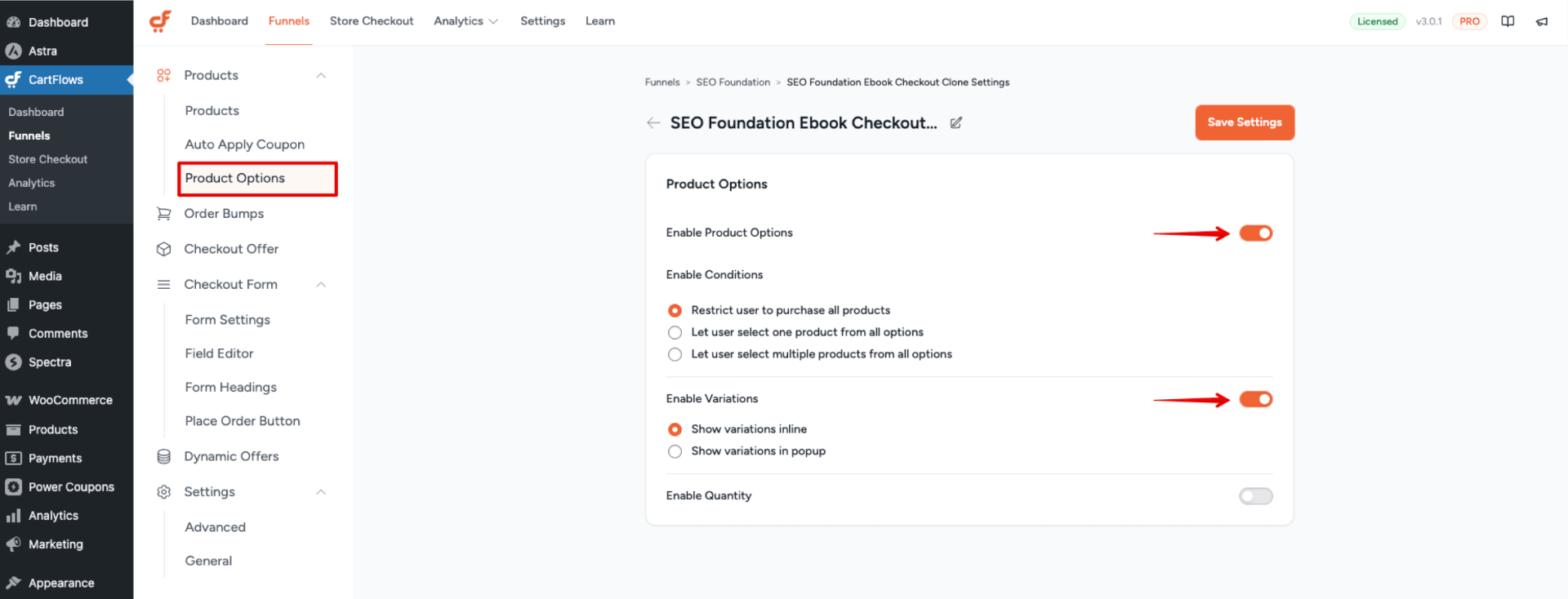Image resolution: width=1568 pixels, height=599 pixels.
Task: Click the Comments bubble icon
Action: click(13, 333)
